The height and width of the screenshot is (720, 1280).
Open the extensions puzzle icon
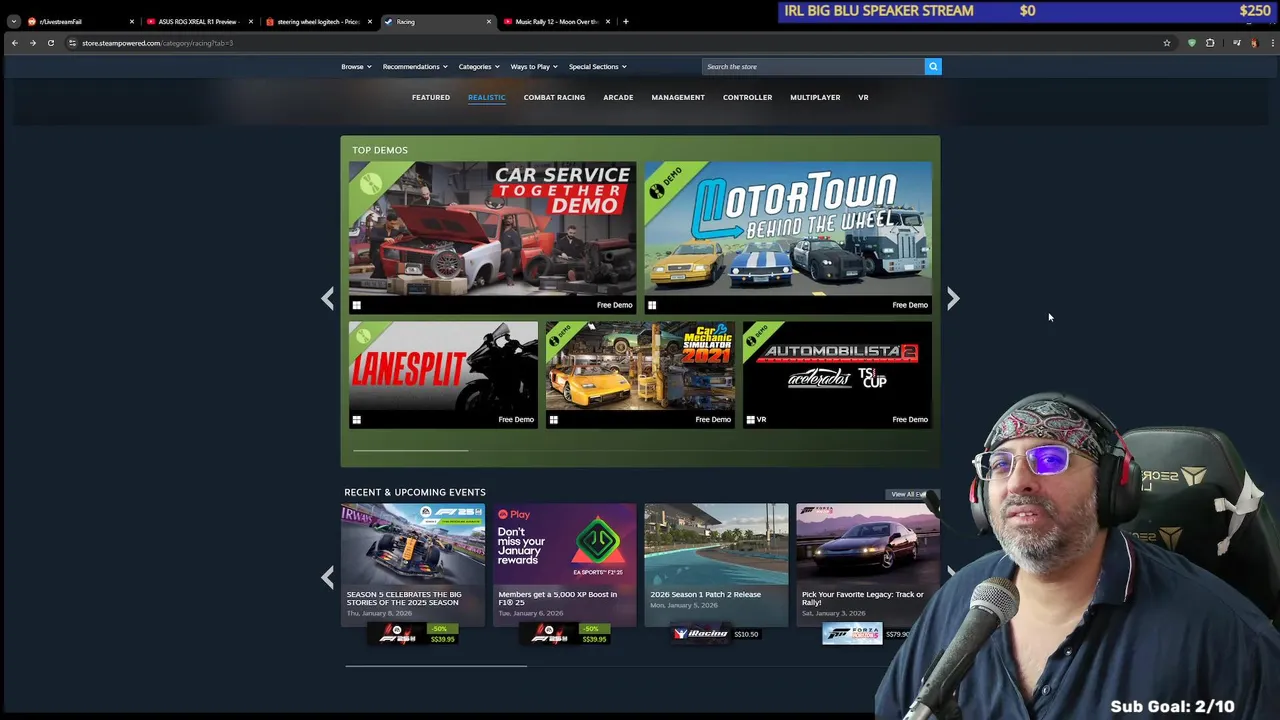(1210, 43)
